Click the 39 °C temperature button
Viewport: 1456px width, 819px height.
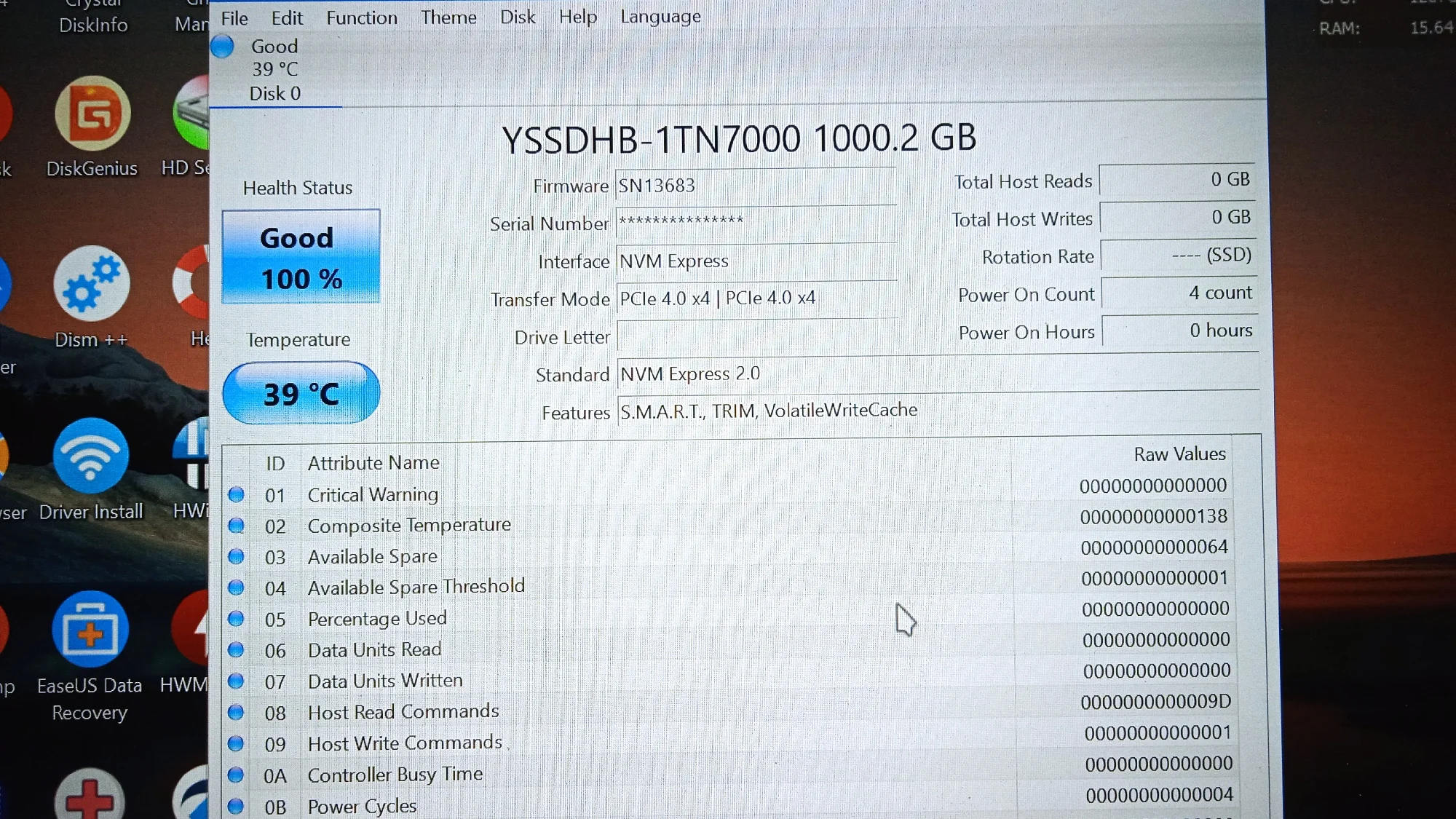pos(301,394)
